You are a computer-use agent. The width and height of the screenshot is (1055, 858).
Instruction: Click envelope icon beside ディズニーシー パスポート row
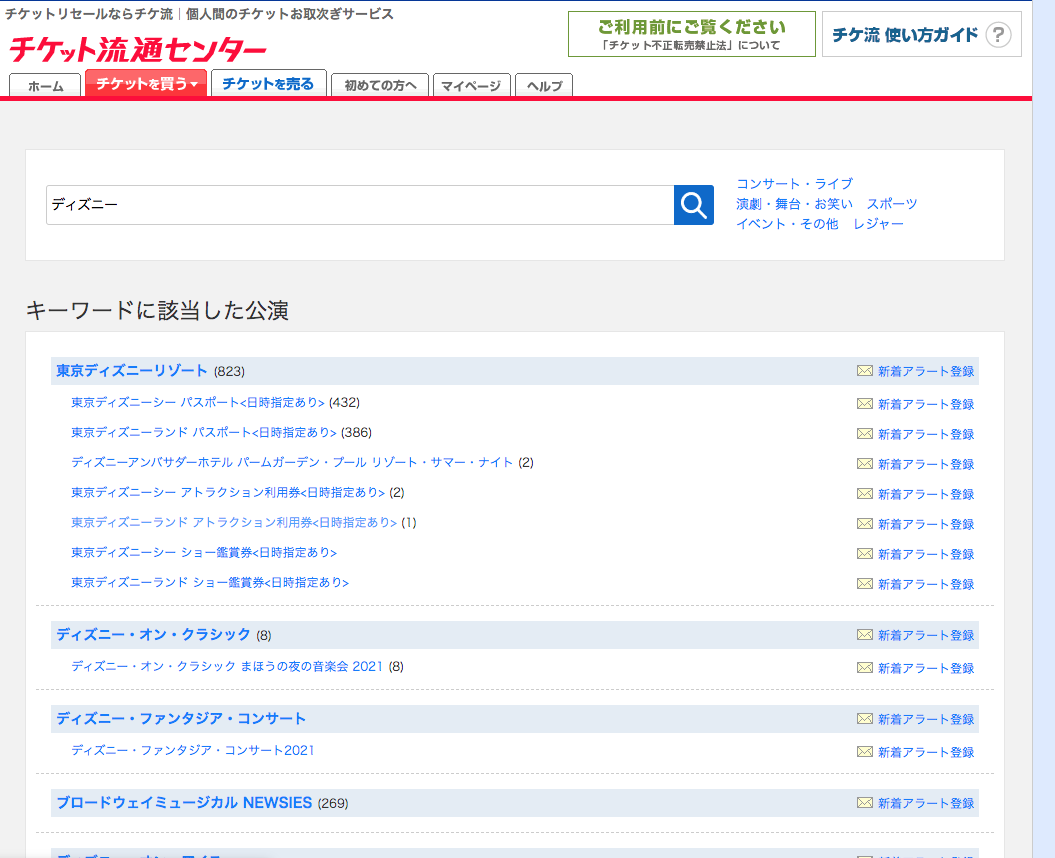865,404
